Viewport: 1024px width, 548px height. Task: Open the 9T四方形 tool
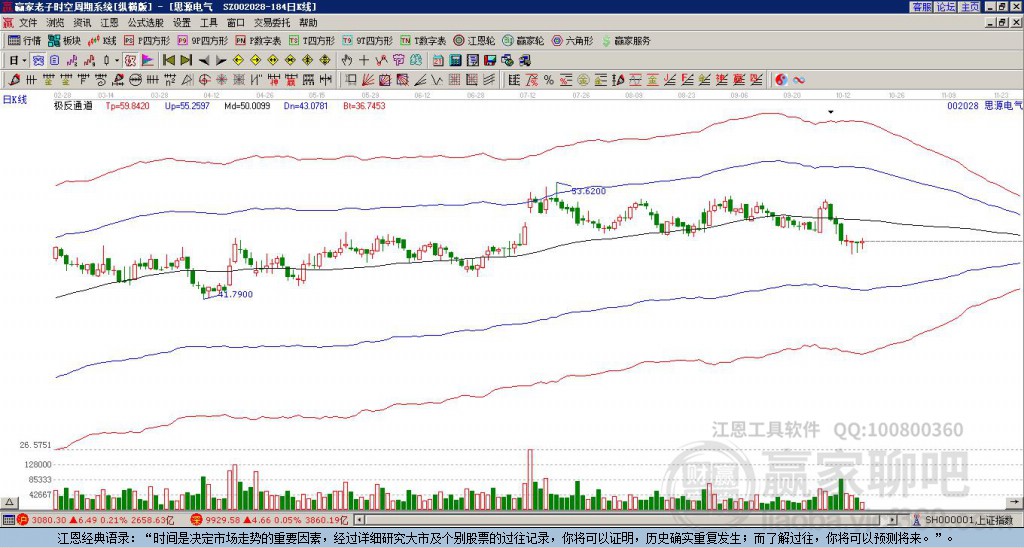tap(368, 40)
